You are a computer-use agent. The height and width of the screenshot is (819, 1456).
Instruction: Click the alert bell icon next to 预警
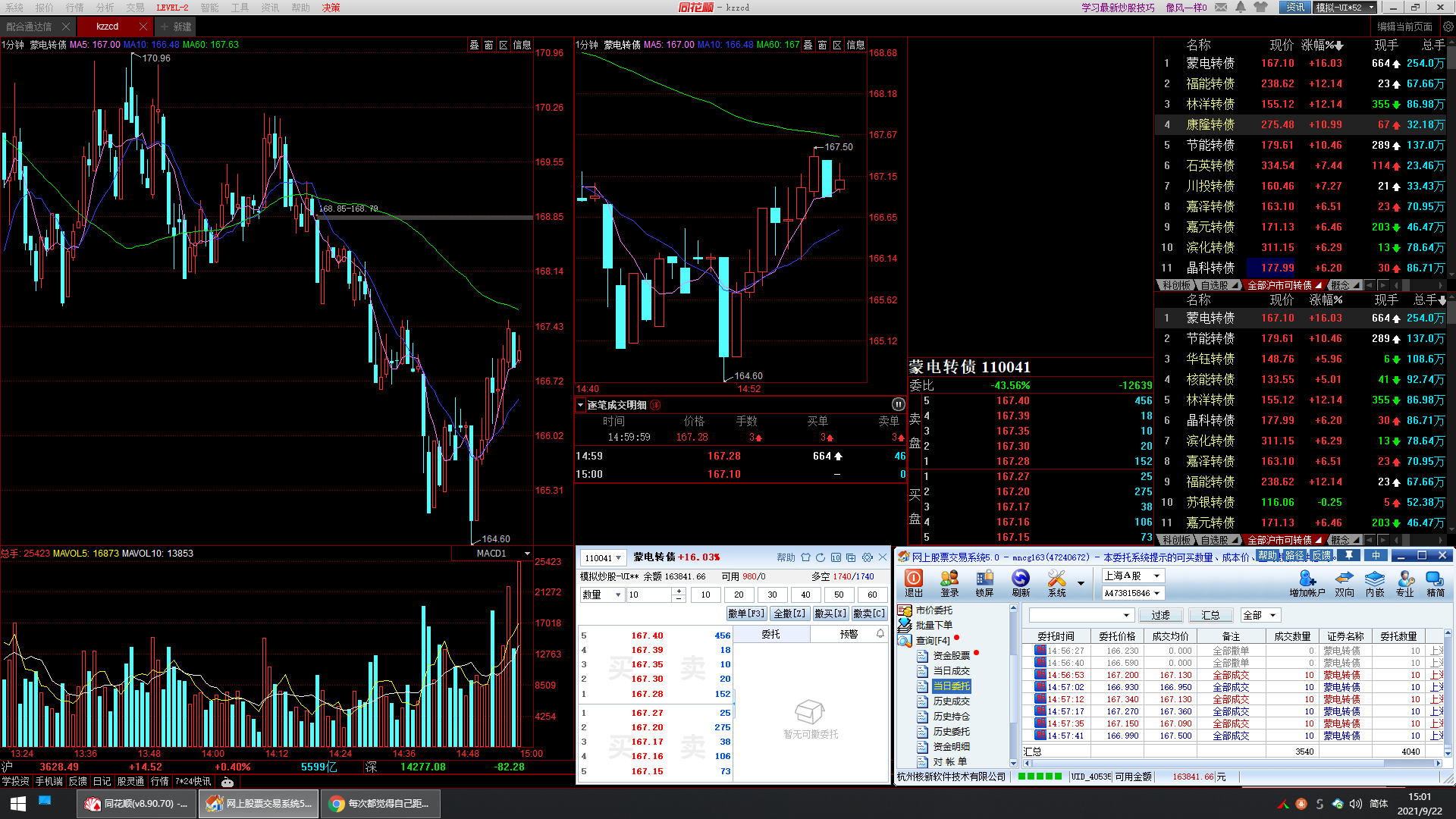point(880,634)
